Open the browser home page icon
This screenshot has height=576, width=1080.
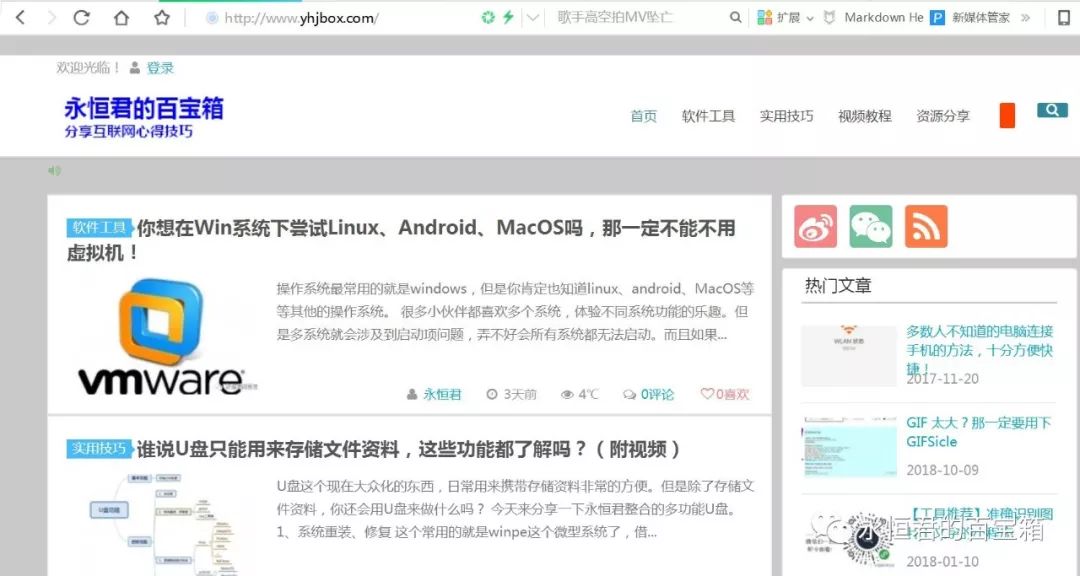(x=121, y=18)
